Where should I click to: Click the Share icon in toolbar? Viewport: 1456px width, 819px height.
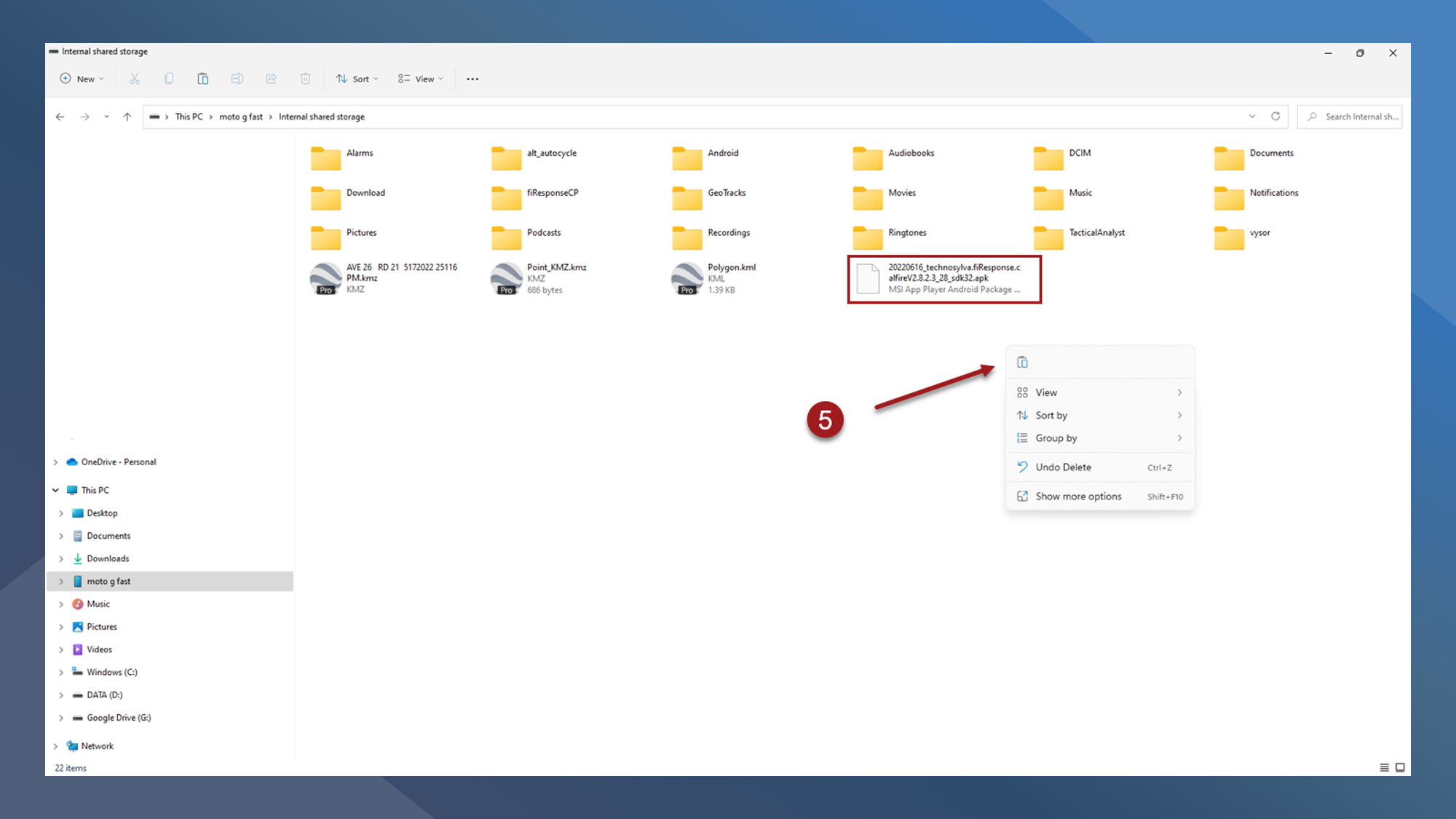[272, 79]
